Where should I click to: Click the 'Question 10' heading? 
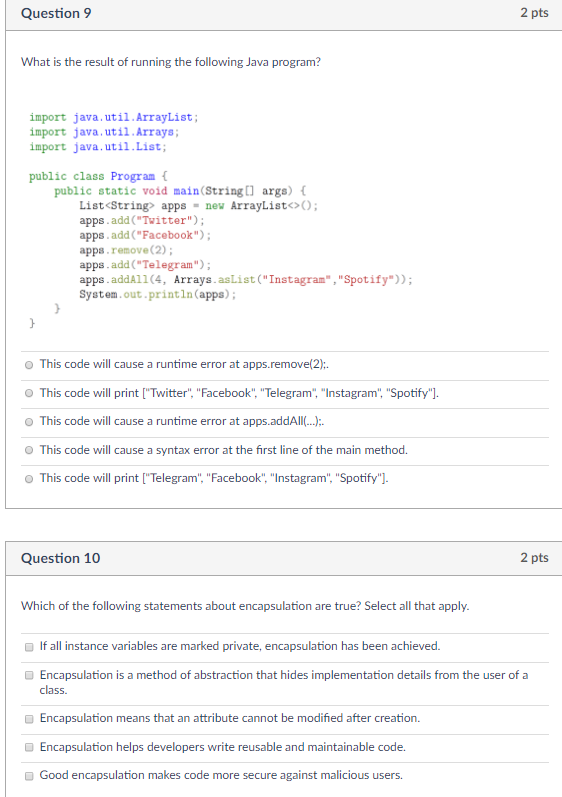(x=60, y=558)
